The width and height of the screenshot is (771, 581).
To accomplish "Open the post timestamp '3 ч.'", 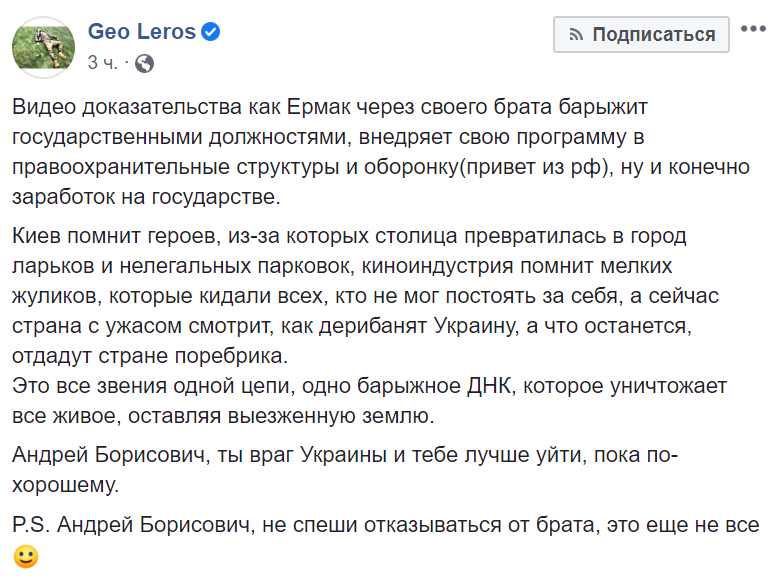I will pos(102,63).
